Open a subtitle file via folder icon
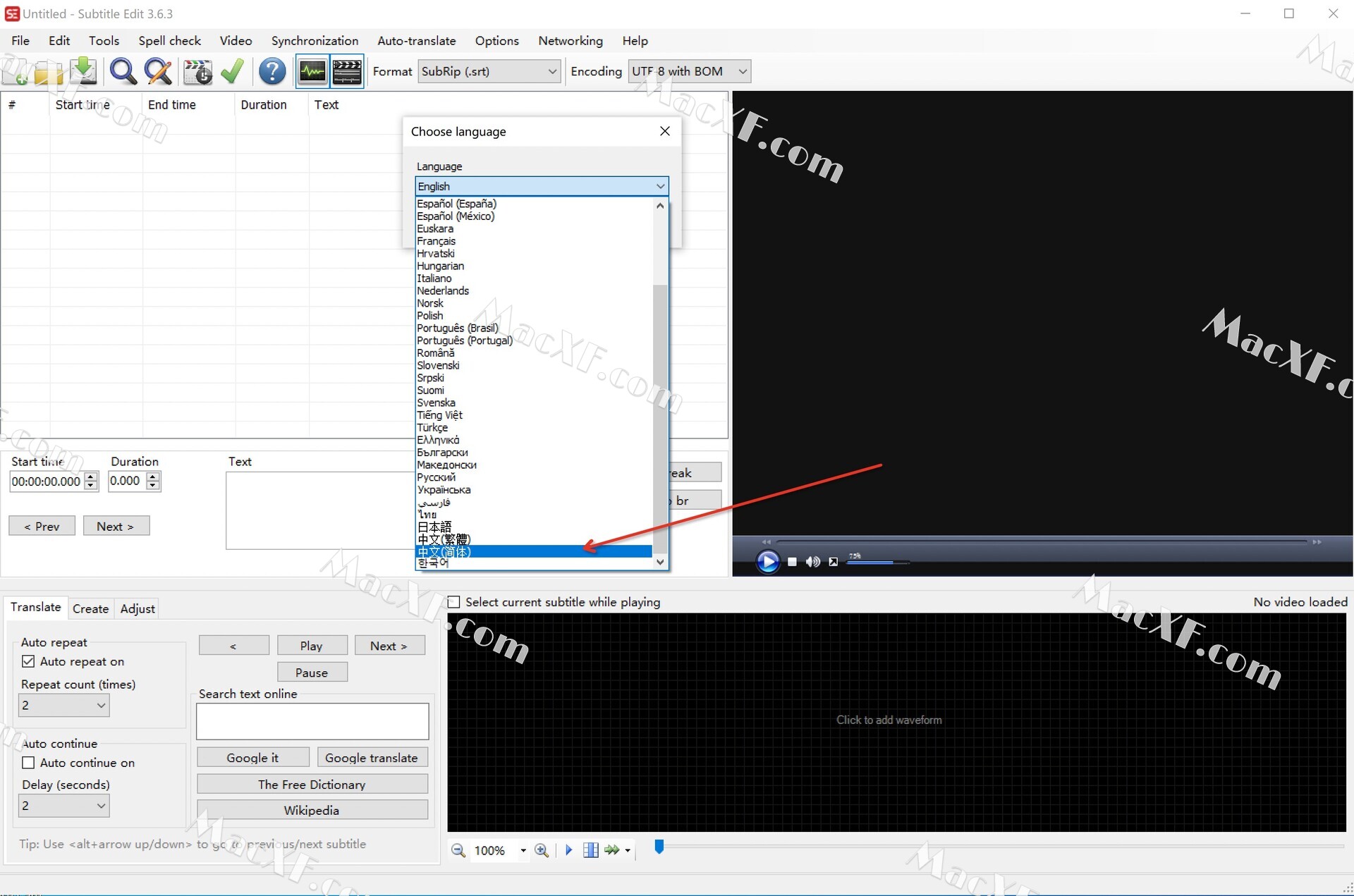The width and height of the screenshot is (1354, 896). [x=48, y=72]
